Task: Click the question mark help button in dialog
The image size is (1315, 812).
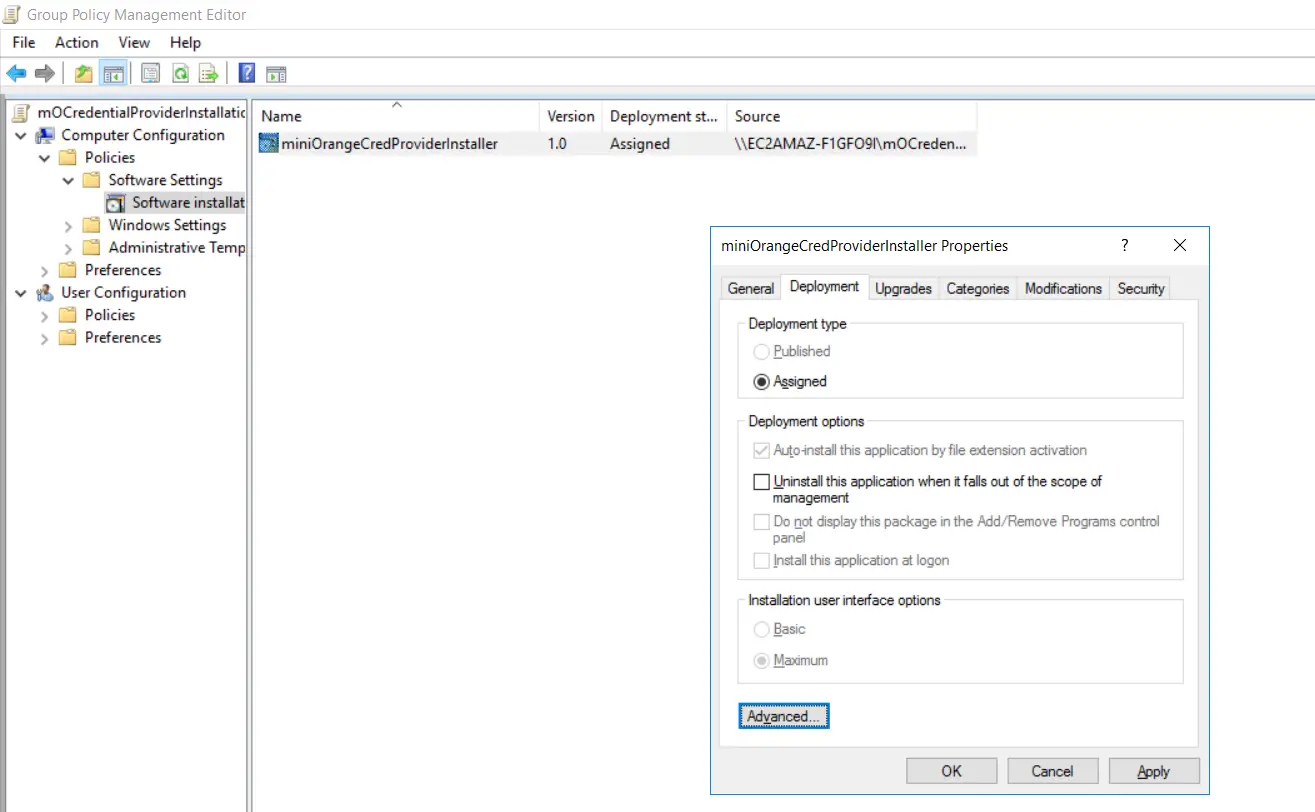Action: coord(1125,245)
